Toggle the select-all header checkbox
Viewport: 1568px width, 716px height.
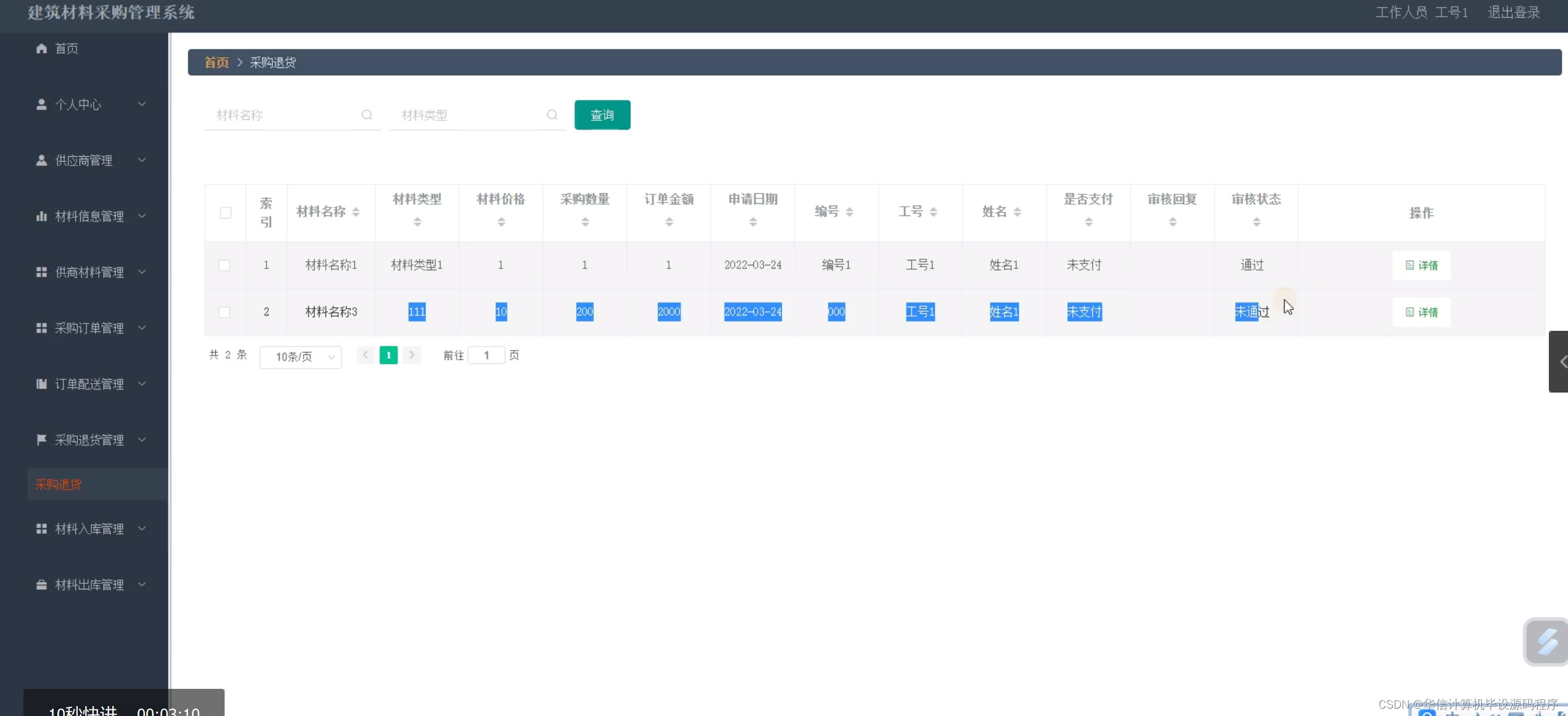click(x=226, y=213)
